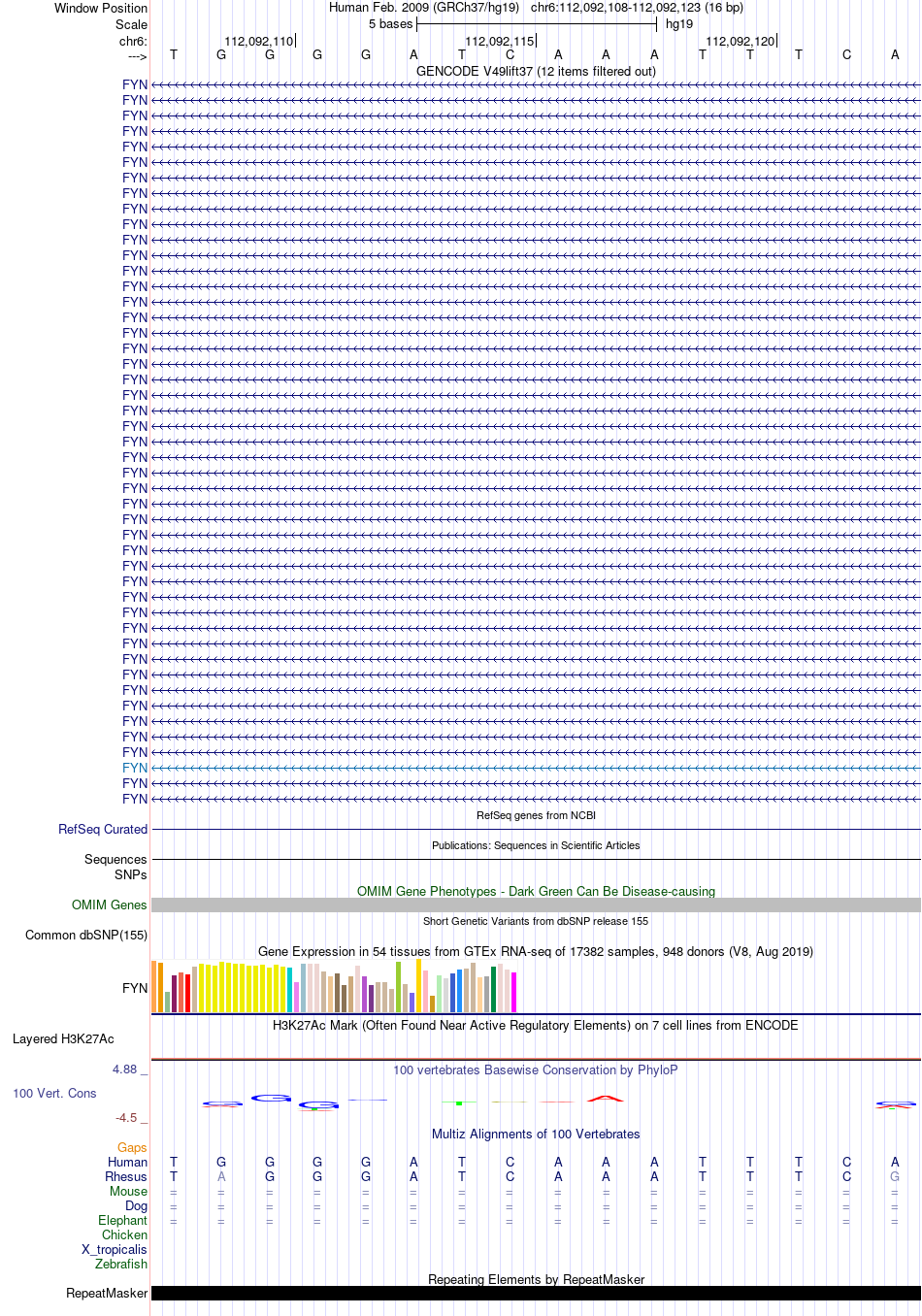Screen dimensions: 922x1316
Task: Open '100 vertebrates Basewise Conservation by PhyloP' title
Action: coord(536,1069)
